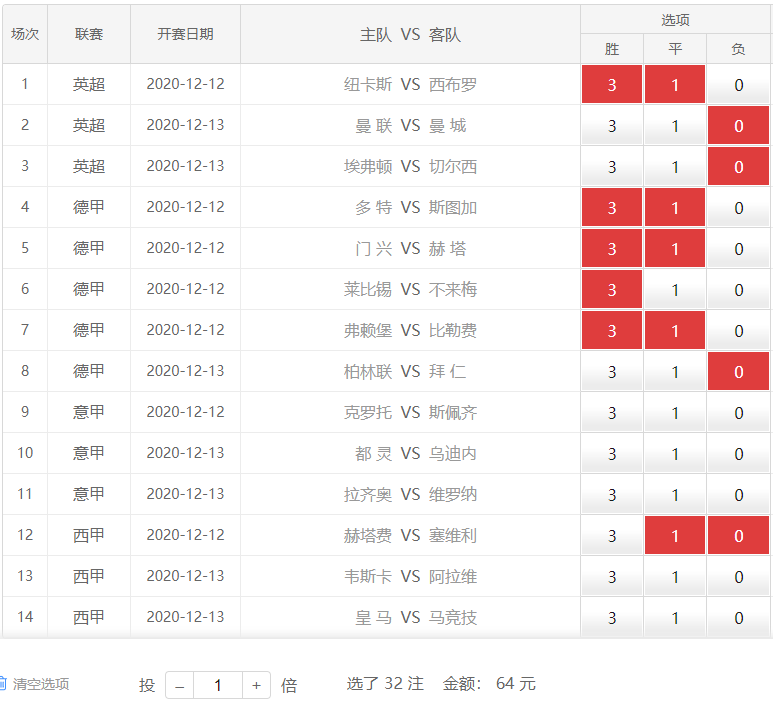Select draw (1) for 都灵 VS 乌迪内

click(x=675, y=454)
